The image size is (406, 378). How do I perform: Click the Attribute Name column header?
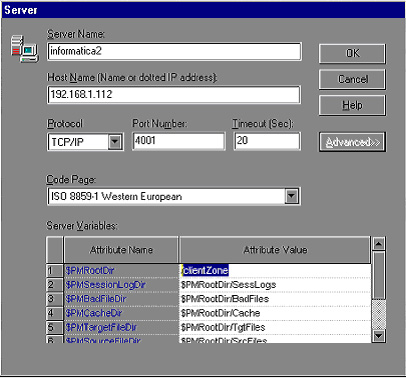tap(121, 250)
